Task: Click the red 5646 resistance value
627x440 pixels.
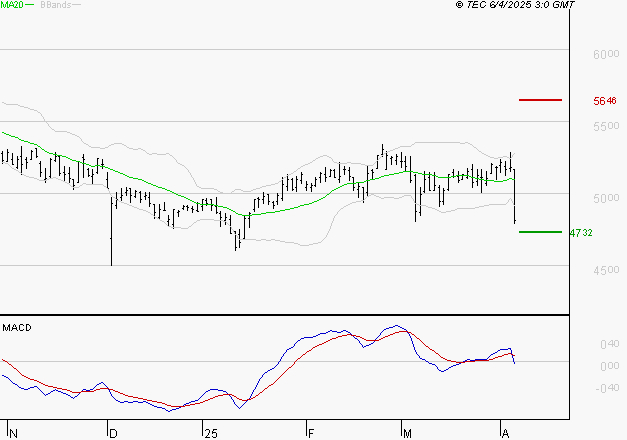Action: pyautogui.click(x=605, y=101)
